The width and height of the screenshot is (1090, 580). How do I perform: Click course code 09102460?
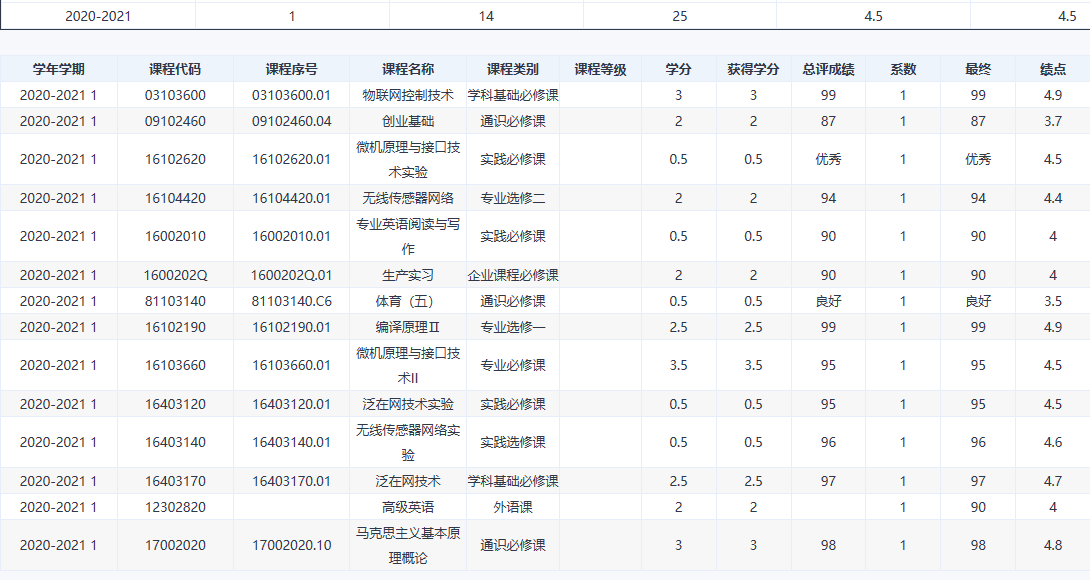175,121
